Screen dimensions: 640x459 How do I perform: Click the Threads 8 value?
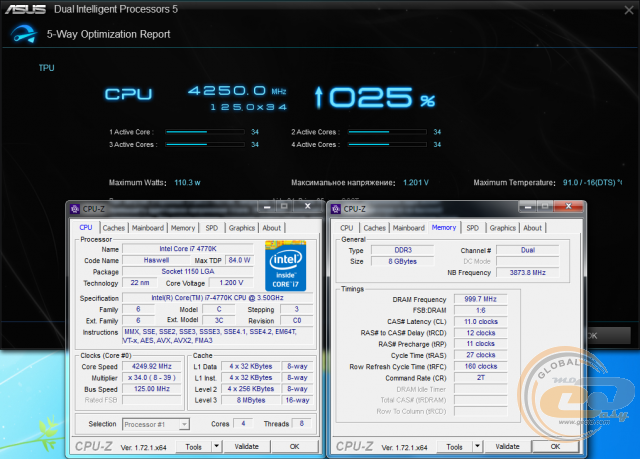click(302, 424)
